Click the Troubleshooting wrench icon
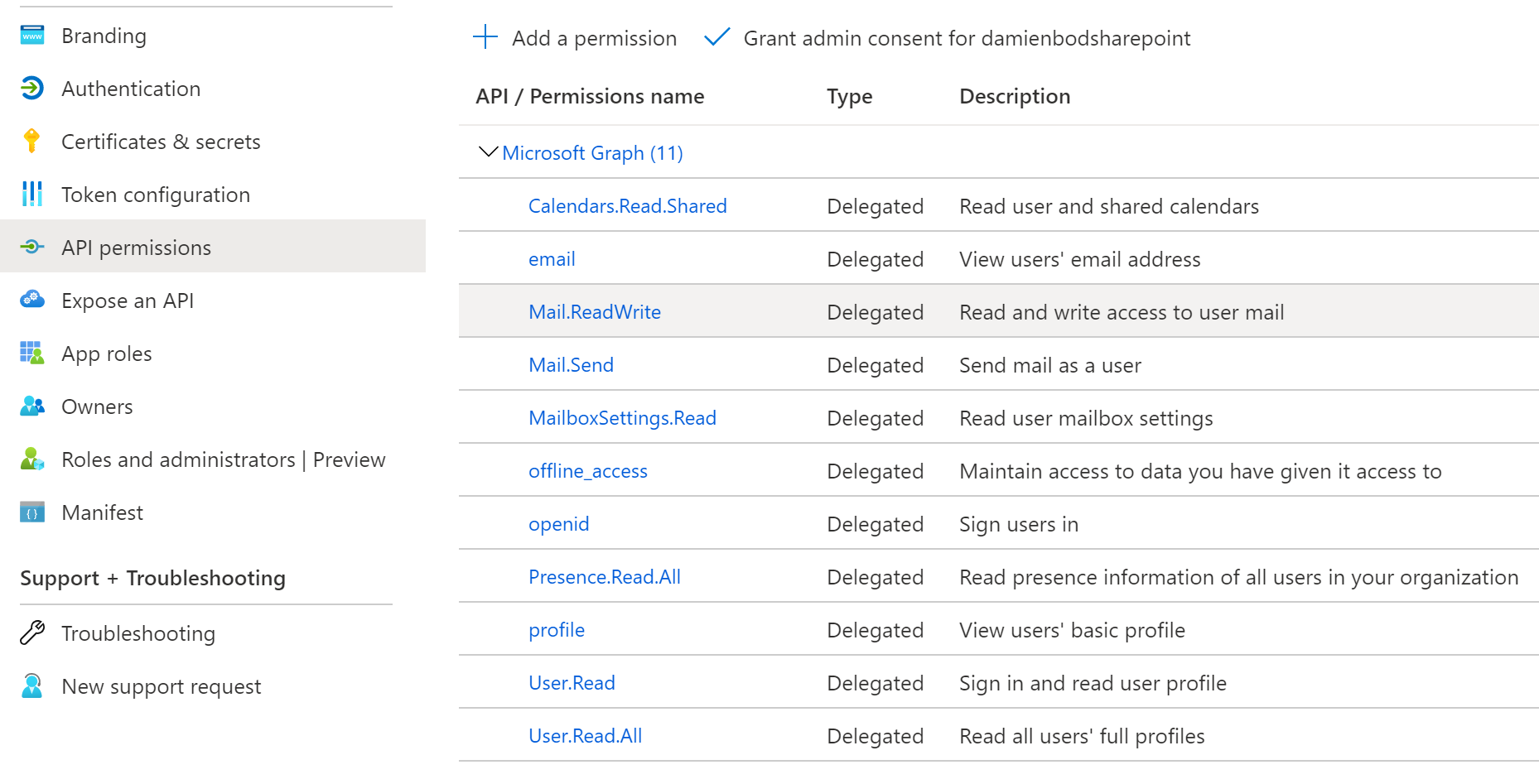 coord(32,633)
